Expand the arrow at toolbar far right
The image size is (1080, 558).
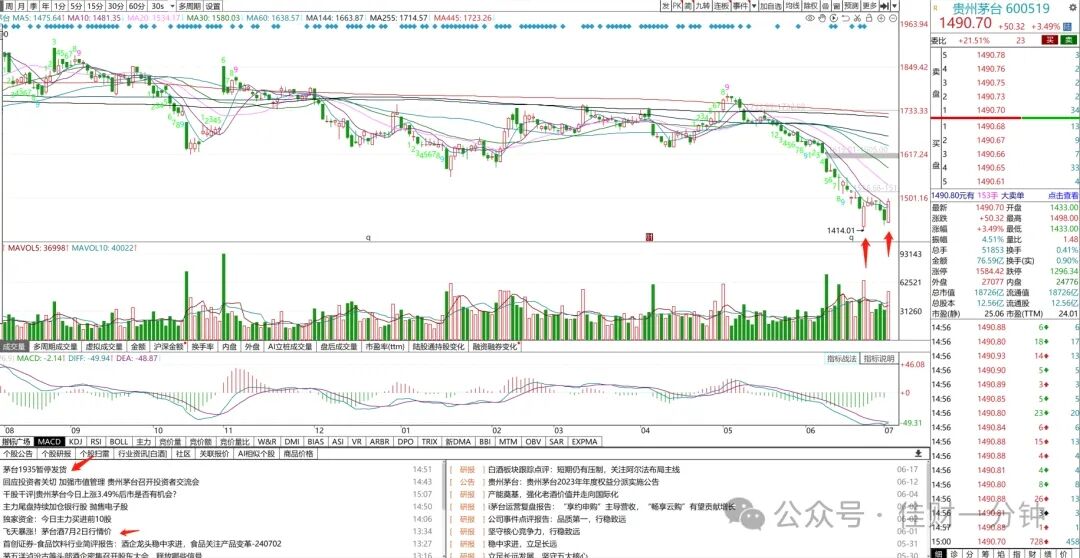click(x=895, y=6)
